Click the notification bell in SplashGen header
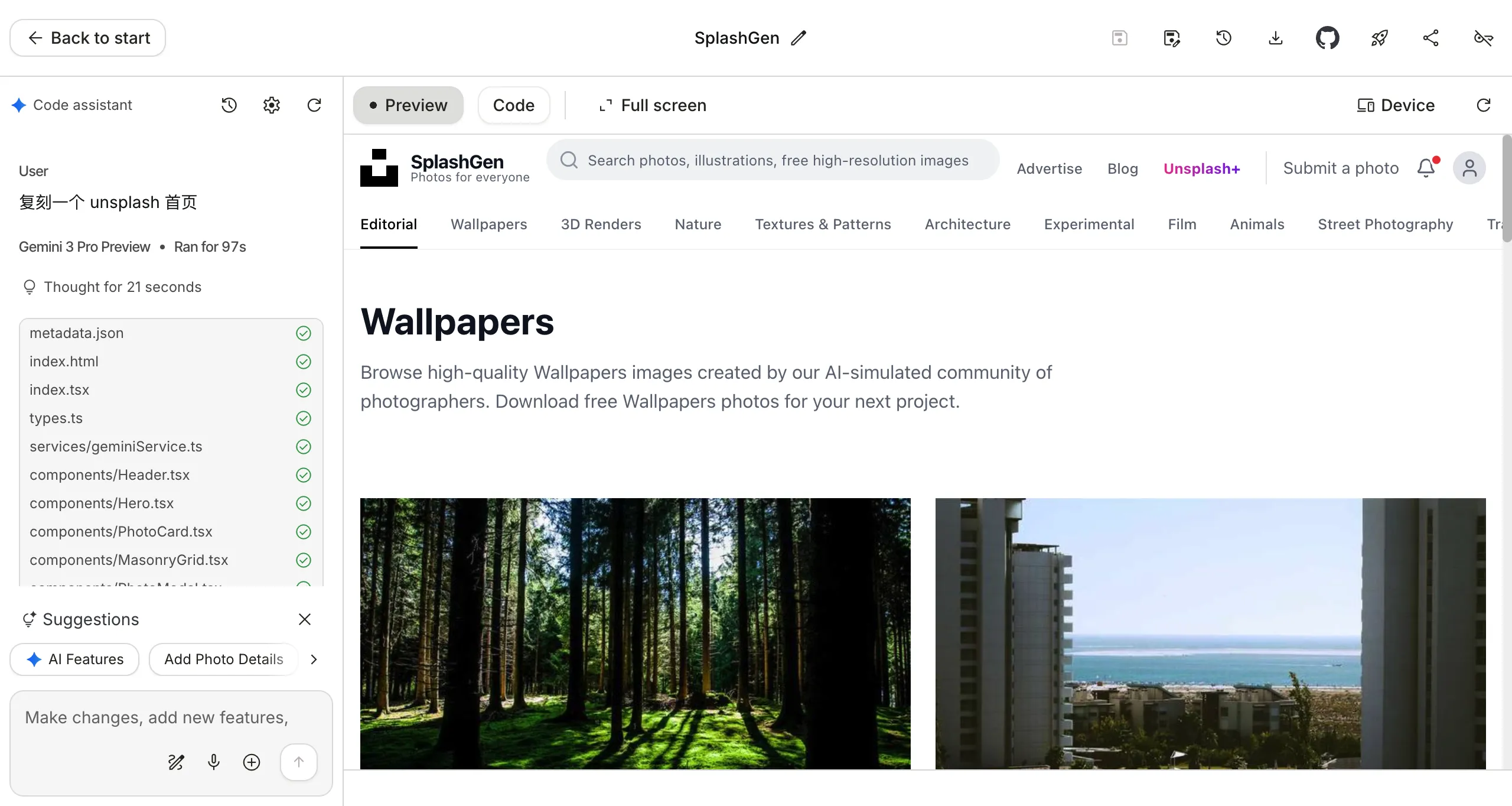Viewport: 1512px width, 806px height. [1426, 168]
